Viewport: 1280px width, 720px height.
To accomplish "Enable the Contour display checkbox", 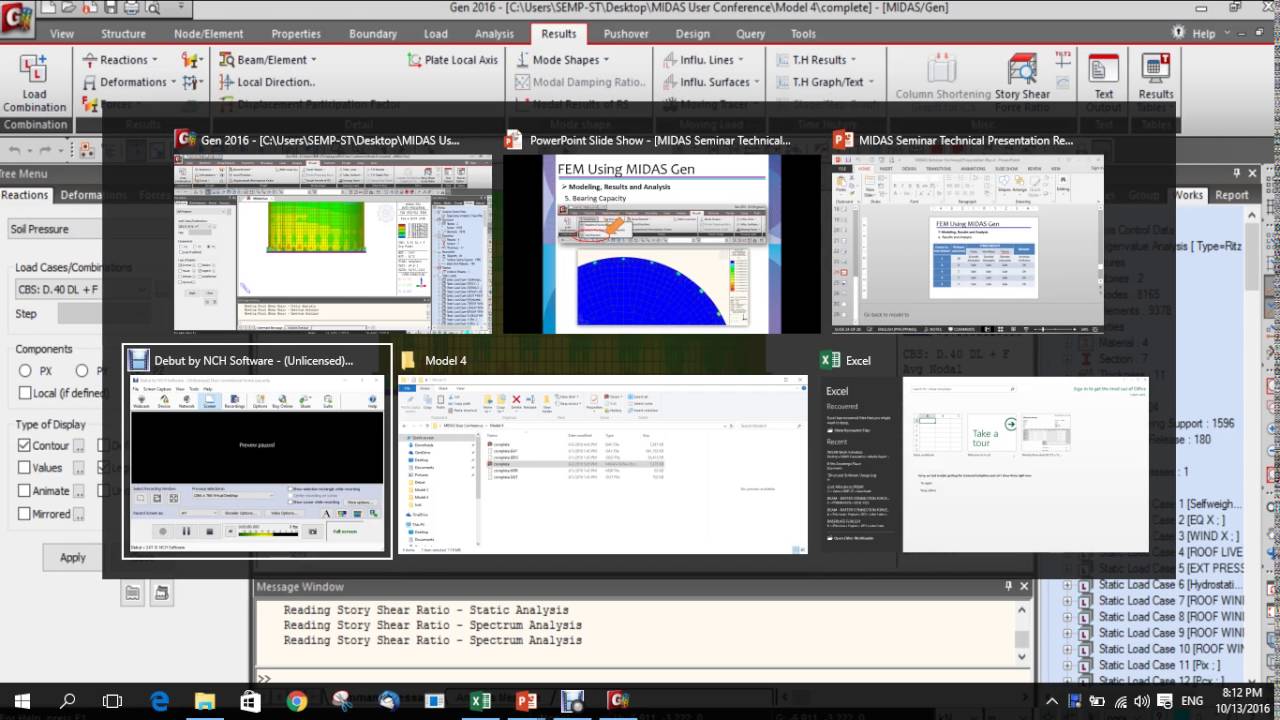I will pyautogui.click(x=24, y=445).
